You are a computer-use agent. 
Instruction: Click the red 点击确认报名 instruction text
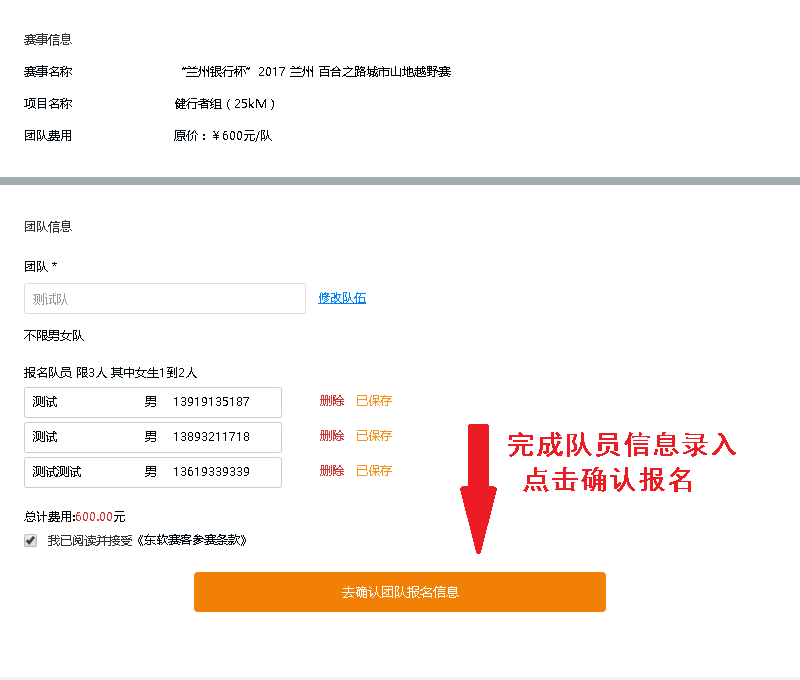608,481
